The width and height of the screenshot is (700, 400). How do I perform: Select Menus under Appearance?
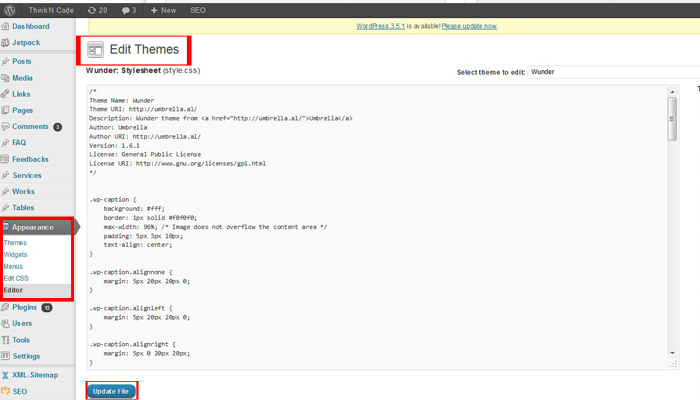13,267
